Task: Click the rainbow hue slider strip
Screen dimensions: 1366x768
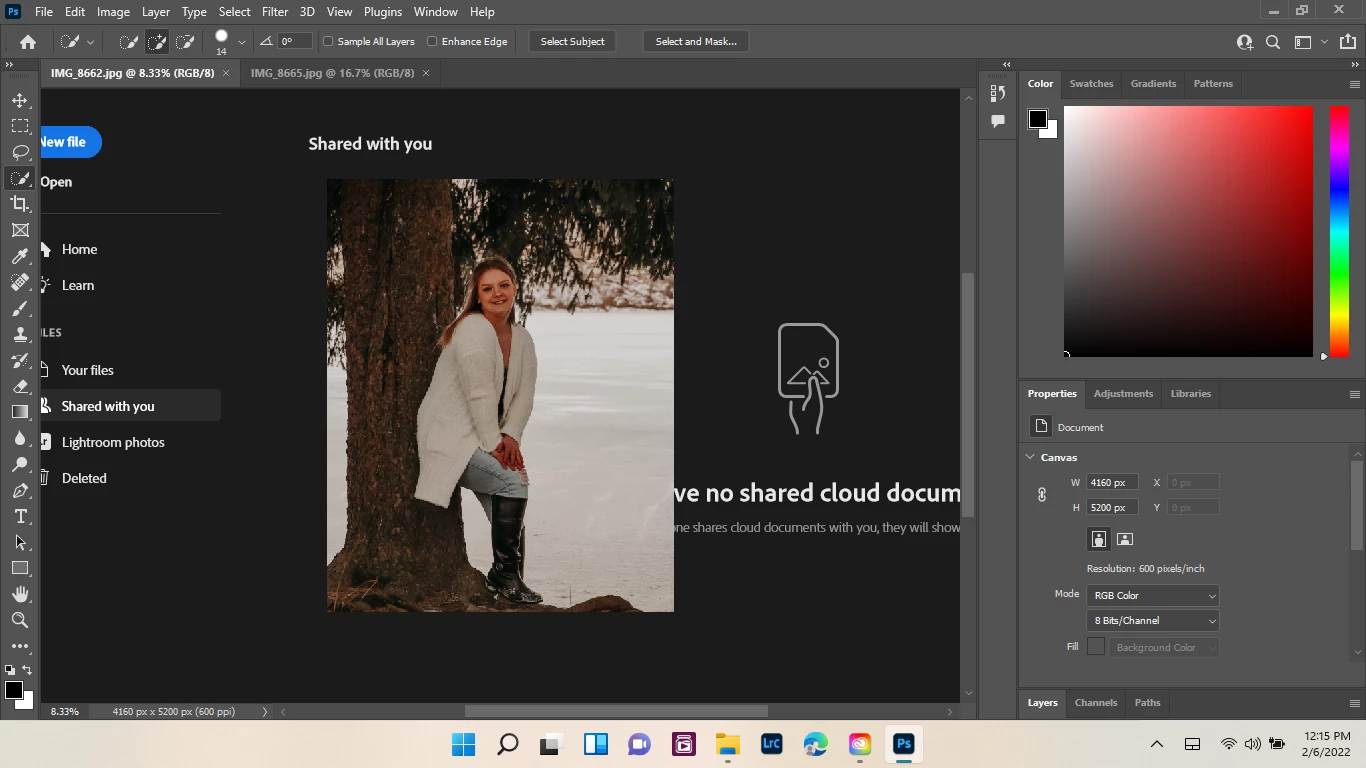Action: [x=1339, y=230]
